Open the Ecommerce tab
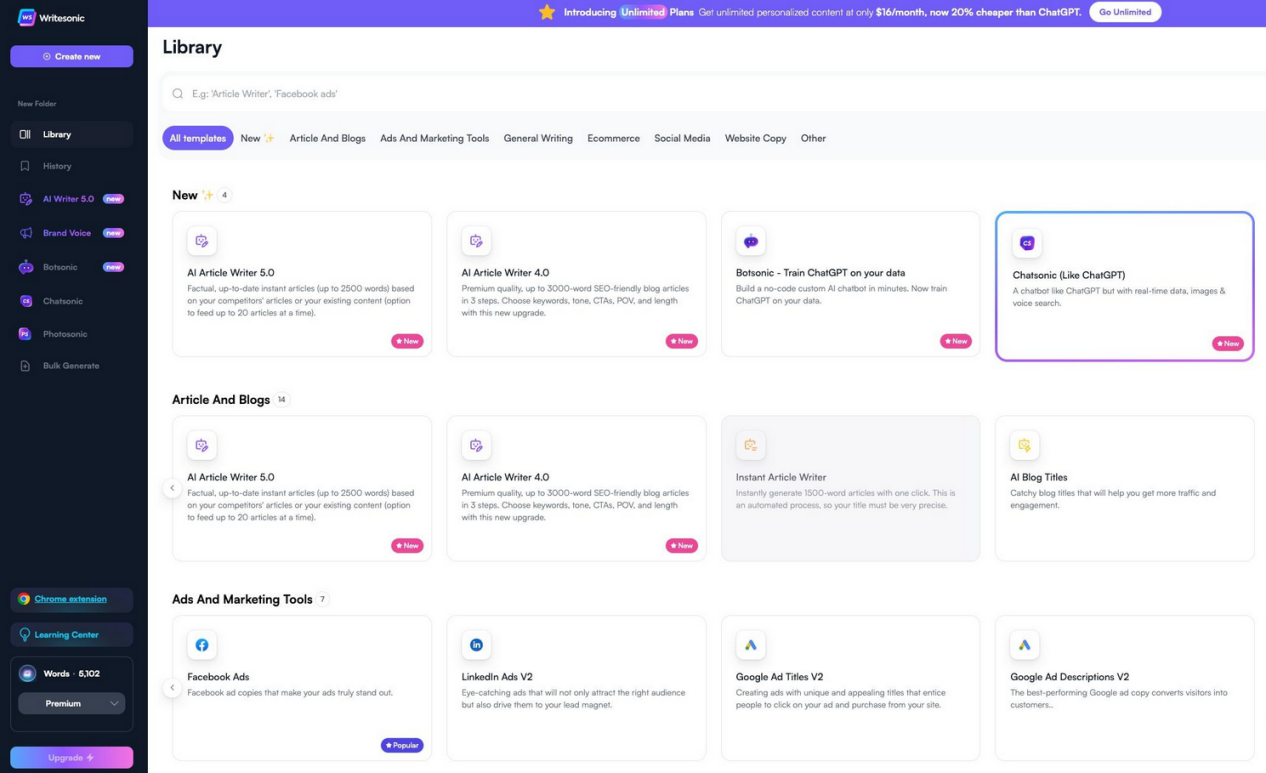1266x773 pixels. (613, 138)
